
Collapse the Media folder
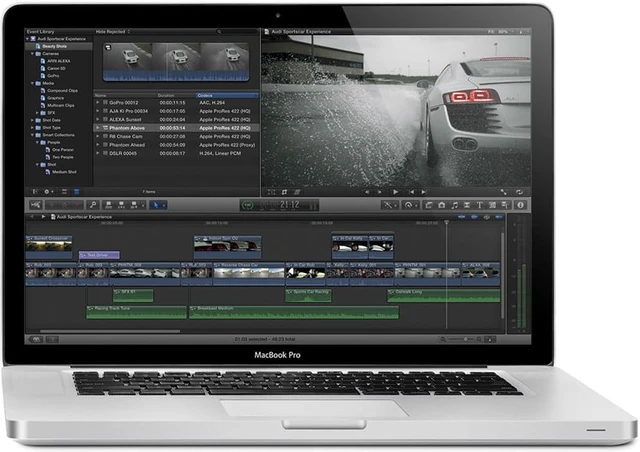(x=32, y=83)
